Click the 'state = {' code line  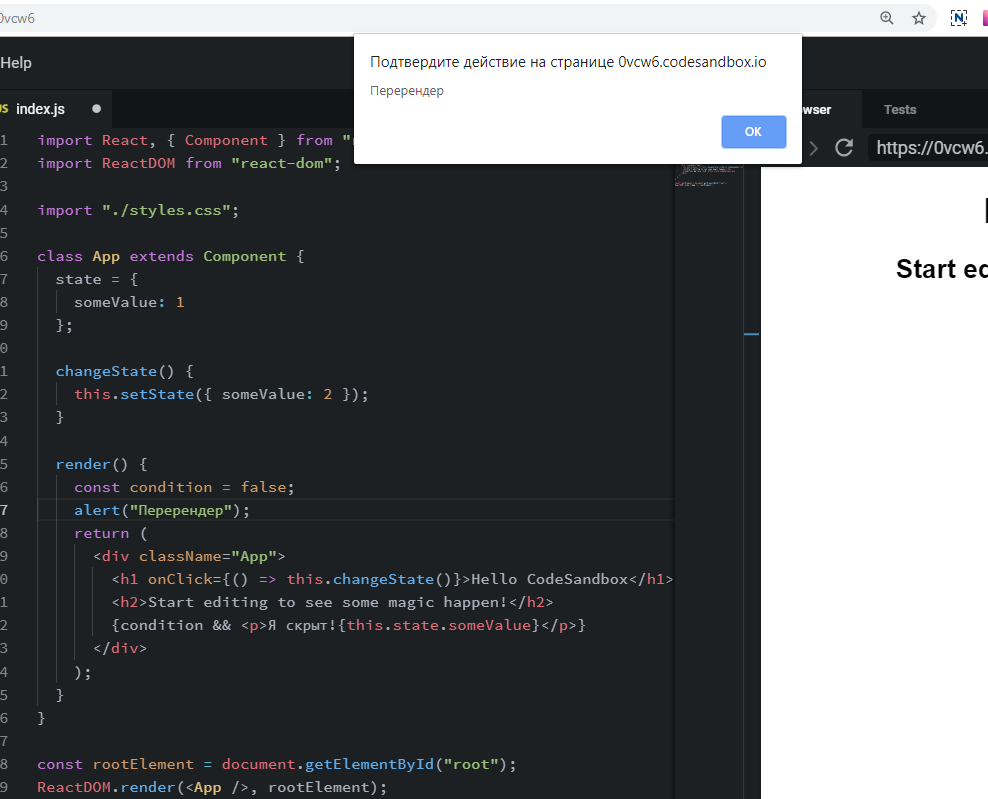(97, 279)
